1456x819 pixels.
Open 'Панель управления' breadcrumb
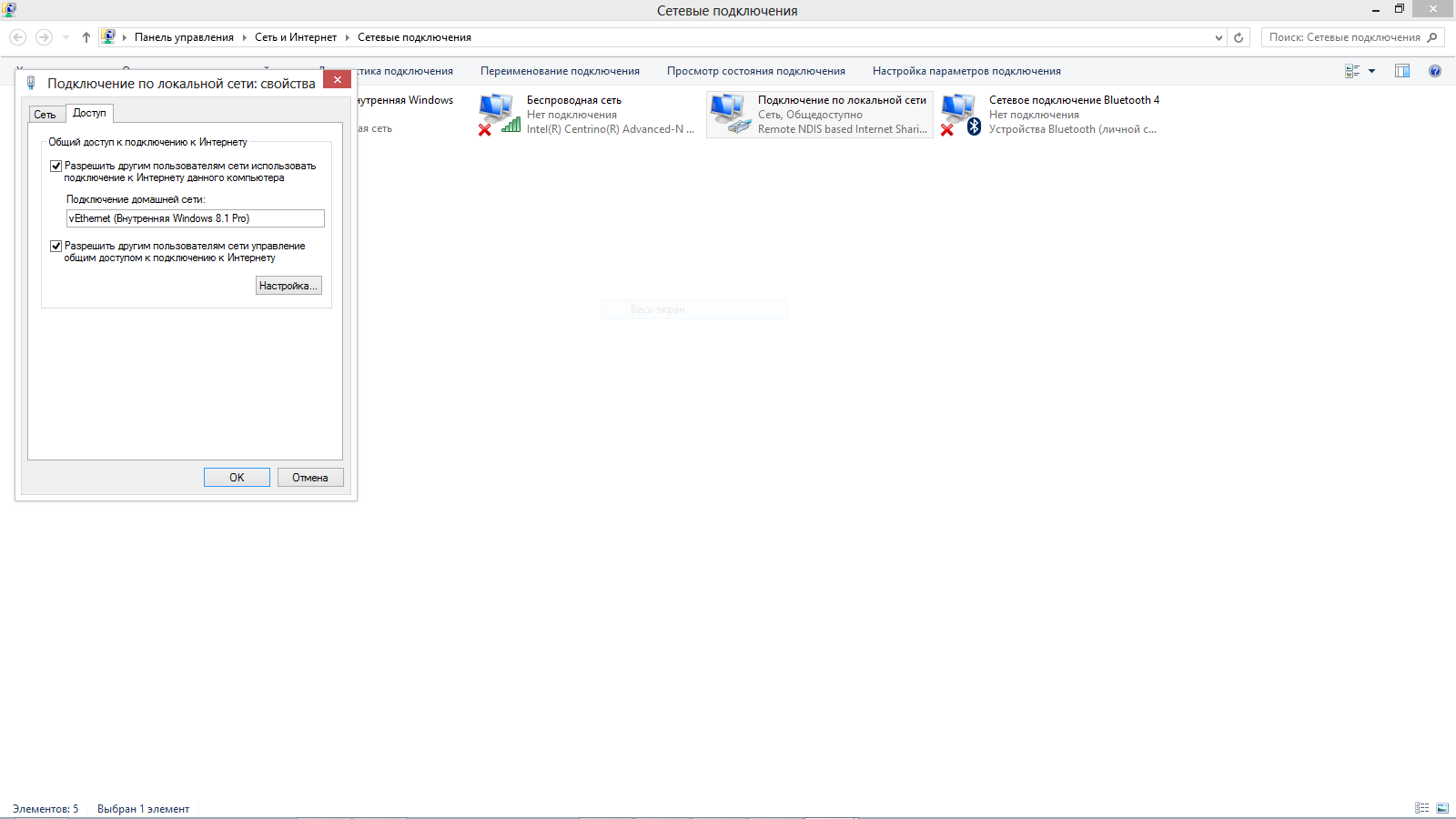(x=184, y=37)
